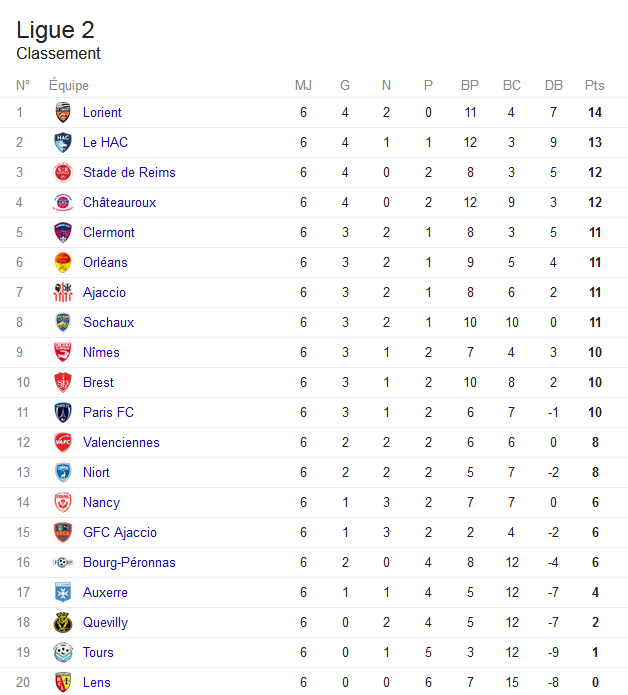The image size is (628, 695).
Task: Open the Châteauroux team link
Action: (119, 203)
